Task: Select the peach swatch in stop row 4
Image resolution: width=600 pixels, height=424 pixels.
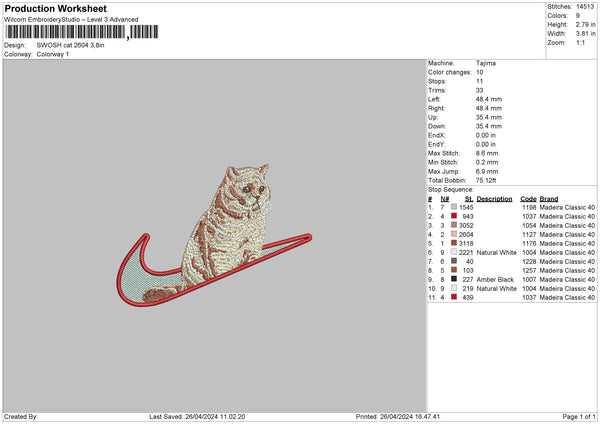Action: click(x=454, y=234)
